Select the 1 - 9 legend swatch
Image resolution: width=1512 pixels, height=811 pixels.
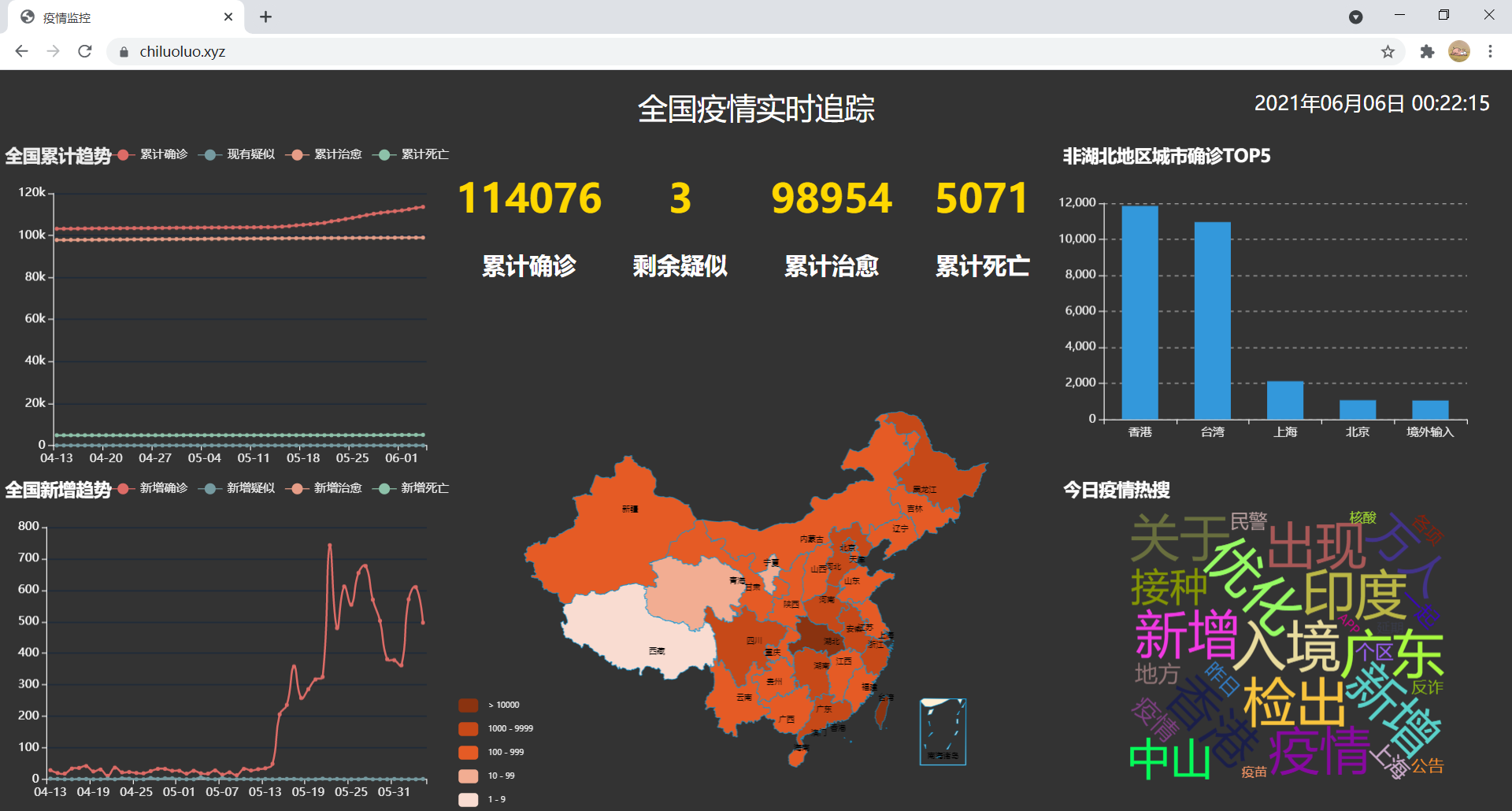coord(469,799)
